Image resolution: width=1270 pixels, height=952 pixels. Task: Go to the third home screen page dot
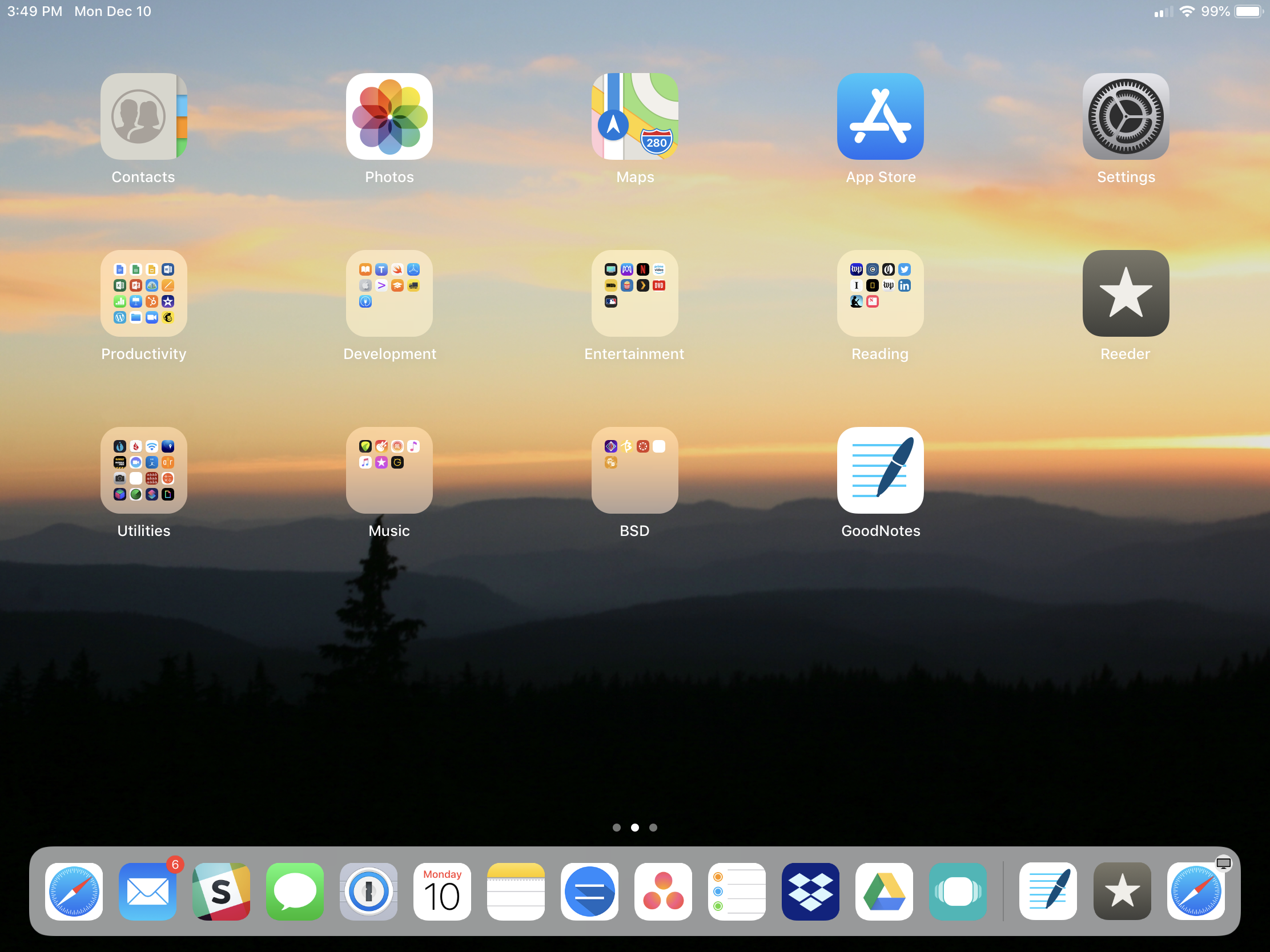[x=653, y=828]
